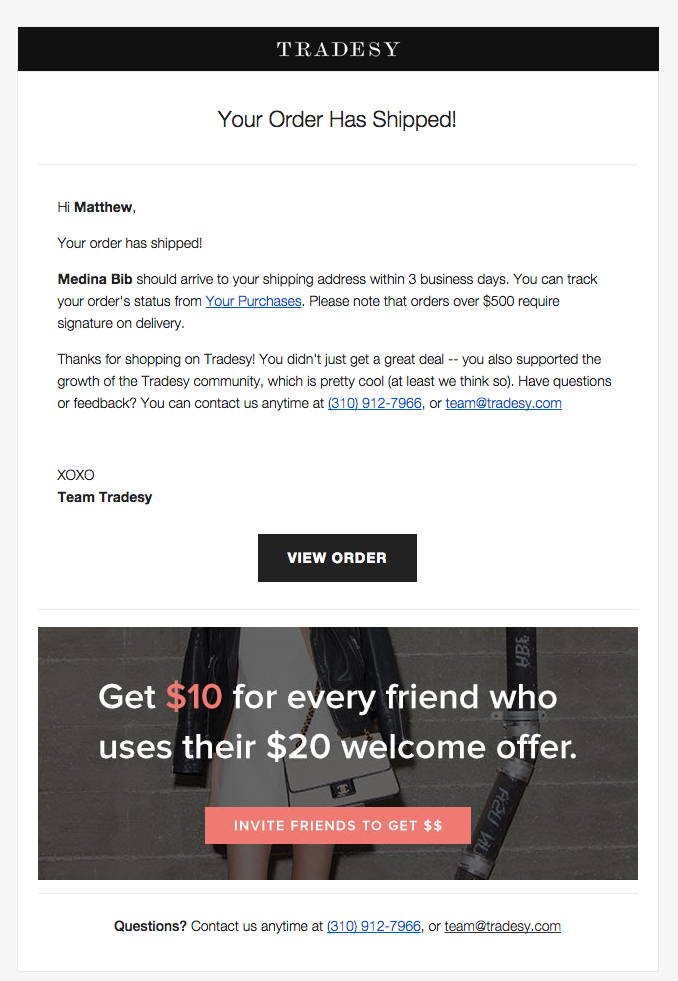This screenshot has width=678, height=981.
Task: Click the bold name Matthew in greeting
Action: 103,207
